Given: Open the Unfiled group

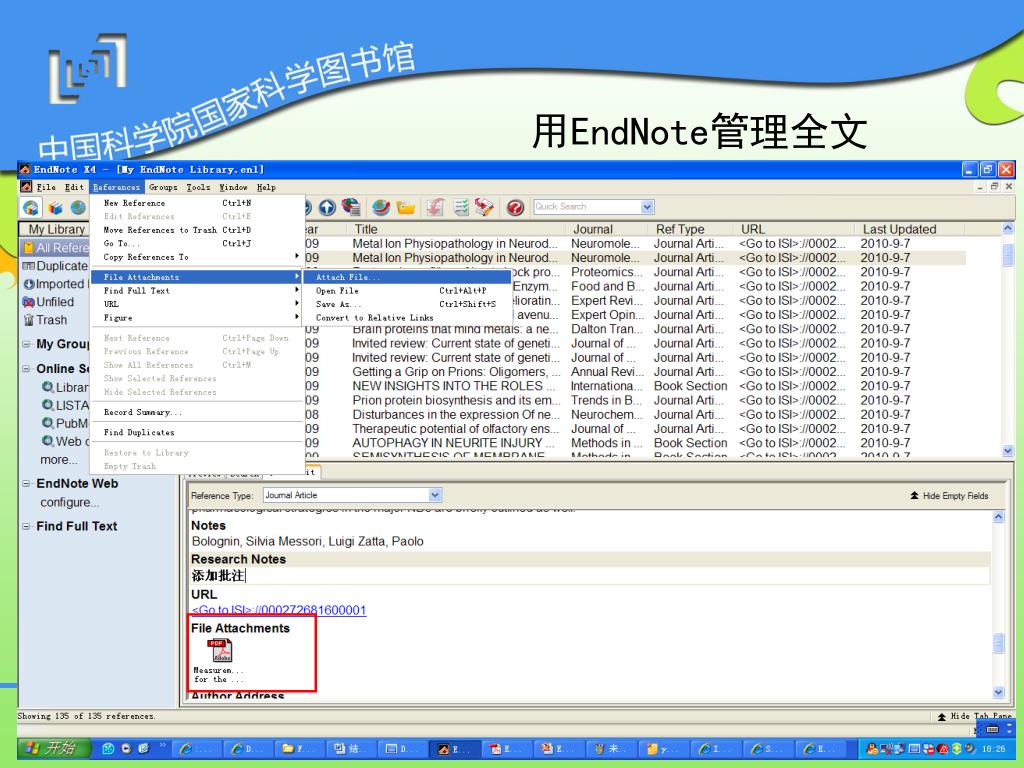Looking at the screenshot, I should 49,302.
